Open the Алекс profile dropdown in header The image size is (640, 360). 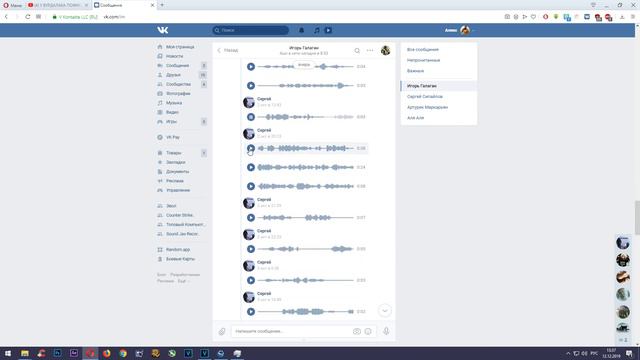pos(460,30)
